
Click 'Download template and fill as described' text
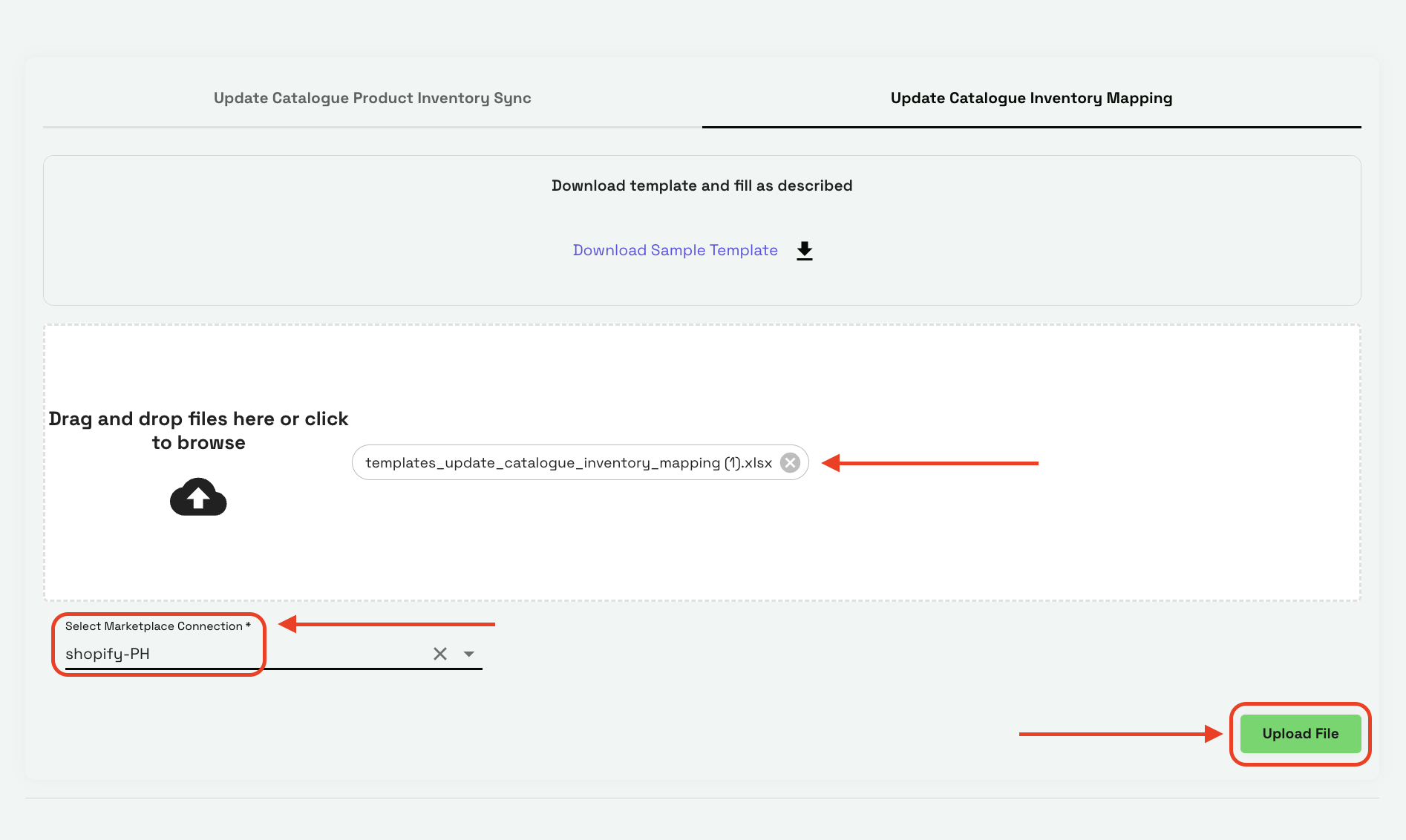(x=702, y=186)
